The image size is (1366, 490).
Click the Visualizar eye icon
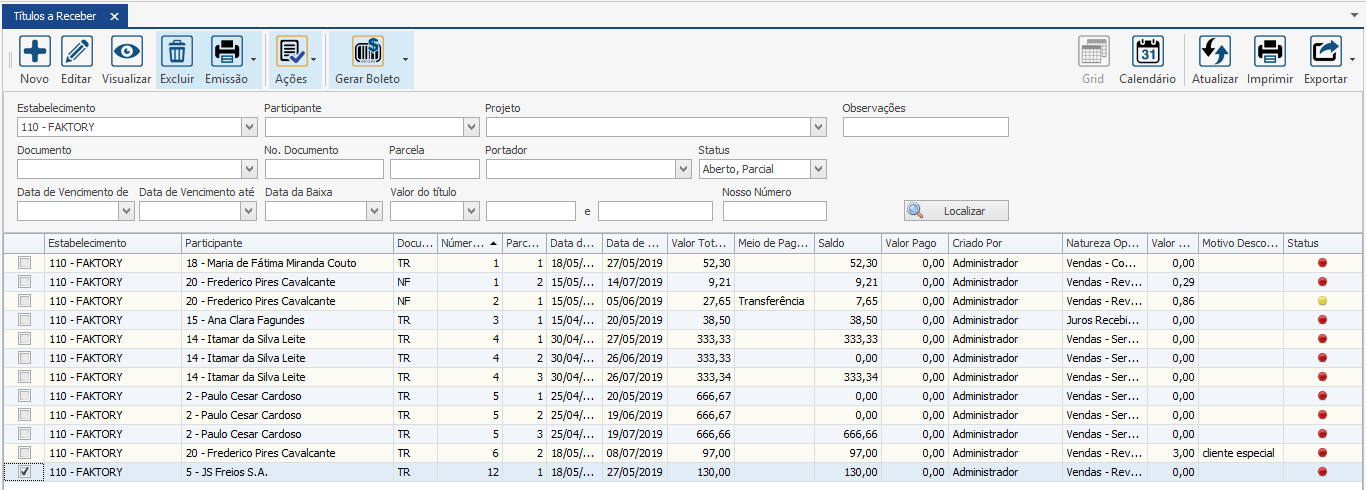point(127,52)
